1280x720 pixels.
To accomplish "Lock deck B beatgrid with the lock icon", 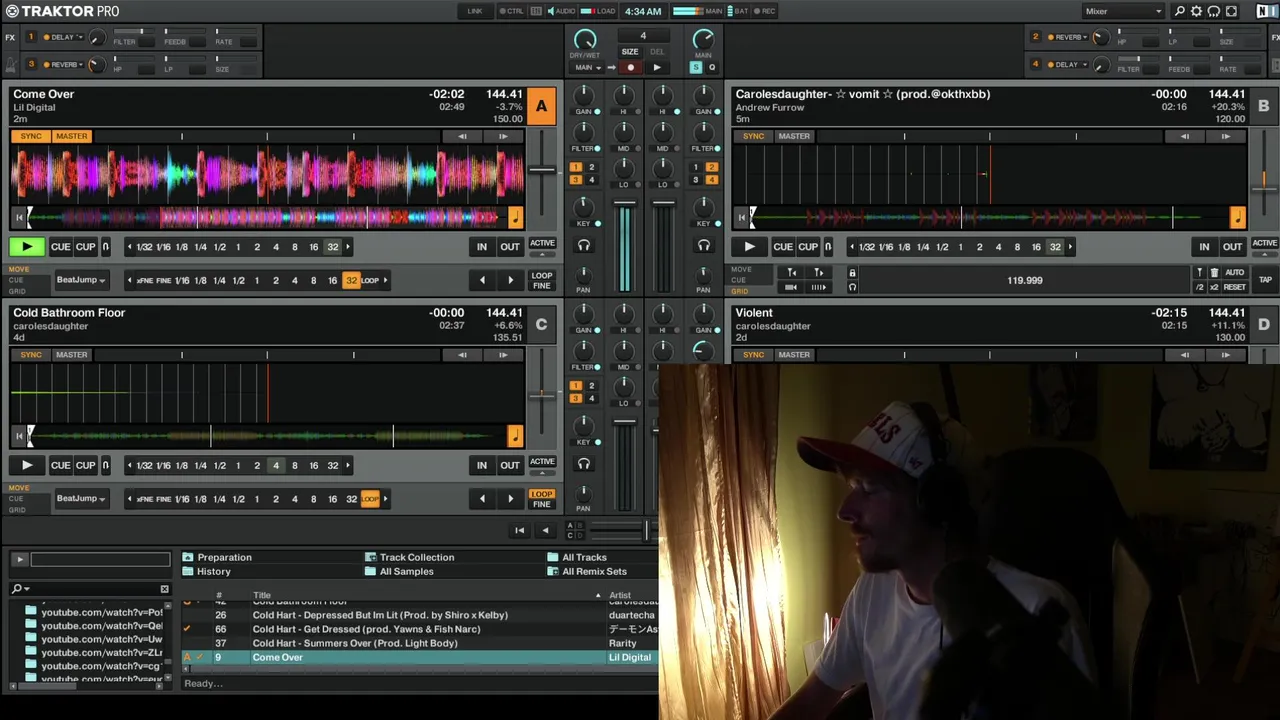I will 852,272.
